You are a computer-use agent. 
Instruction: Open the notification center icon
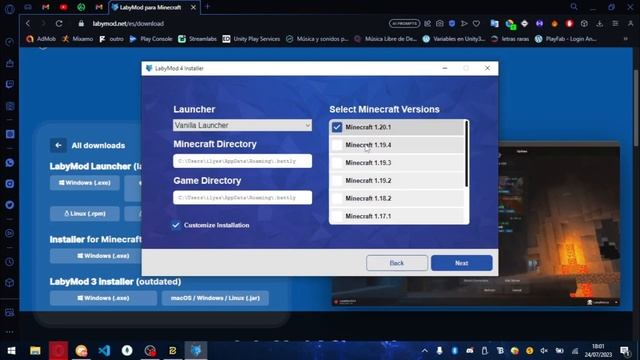point(624,351)
